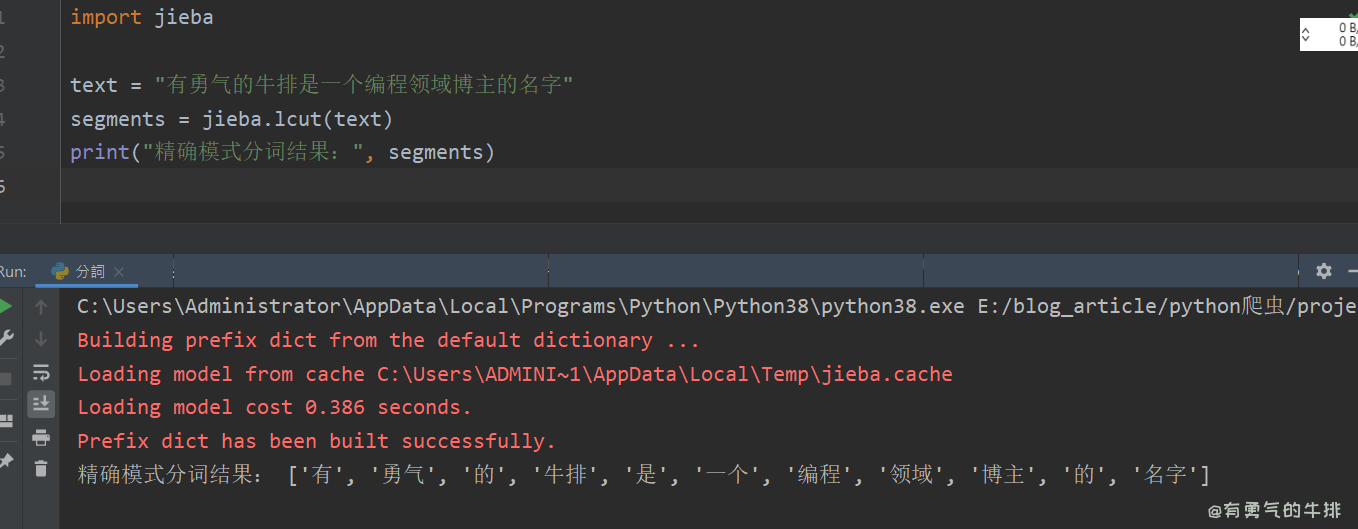Click inside the text string literal
1358x529 pixels.
363,85
